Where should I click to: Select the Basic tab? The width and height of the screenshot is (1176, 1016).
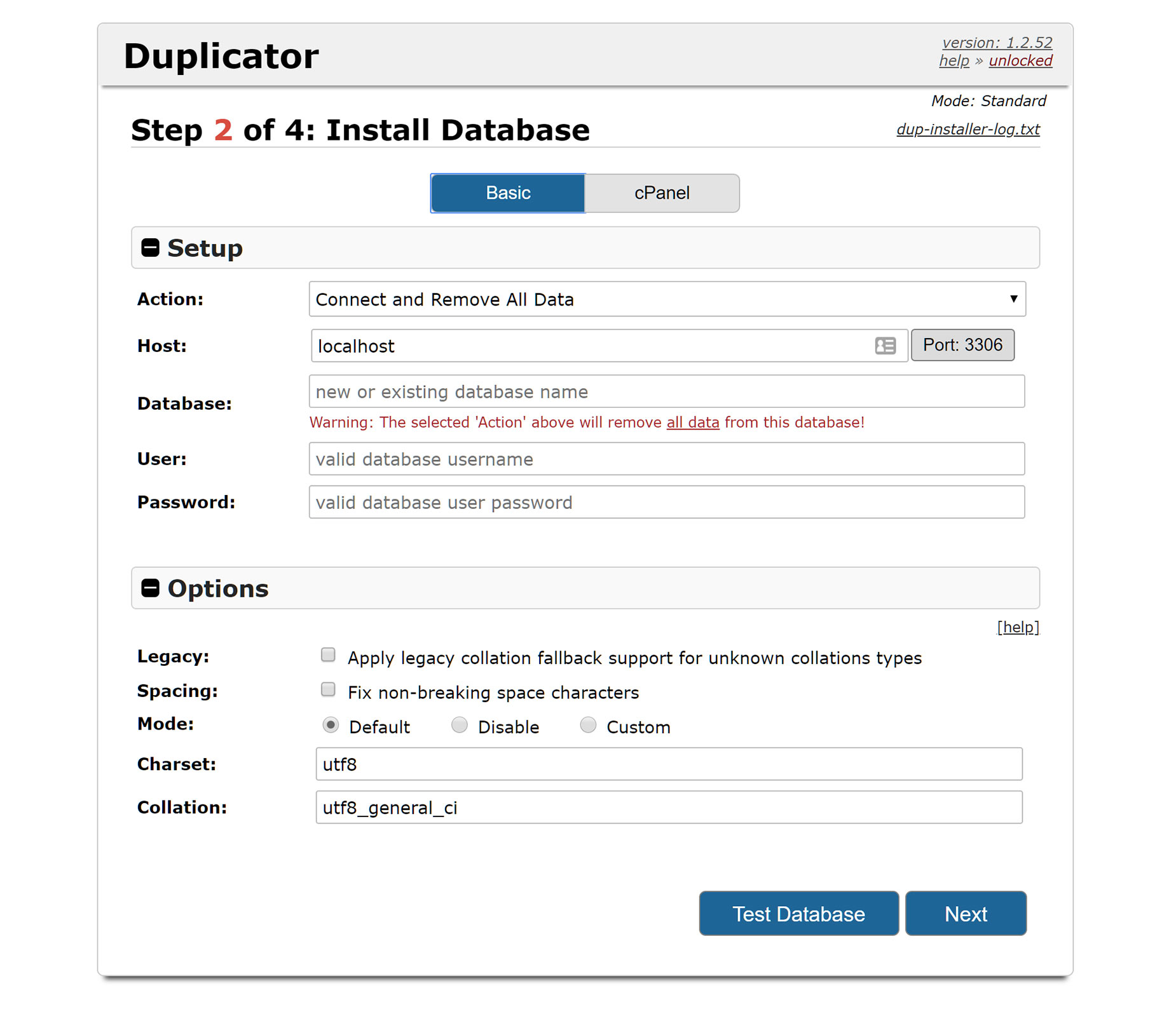point(507,193)
